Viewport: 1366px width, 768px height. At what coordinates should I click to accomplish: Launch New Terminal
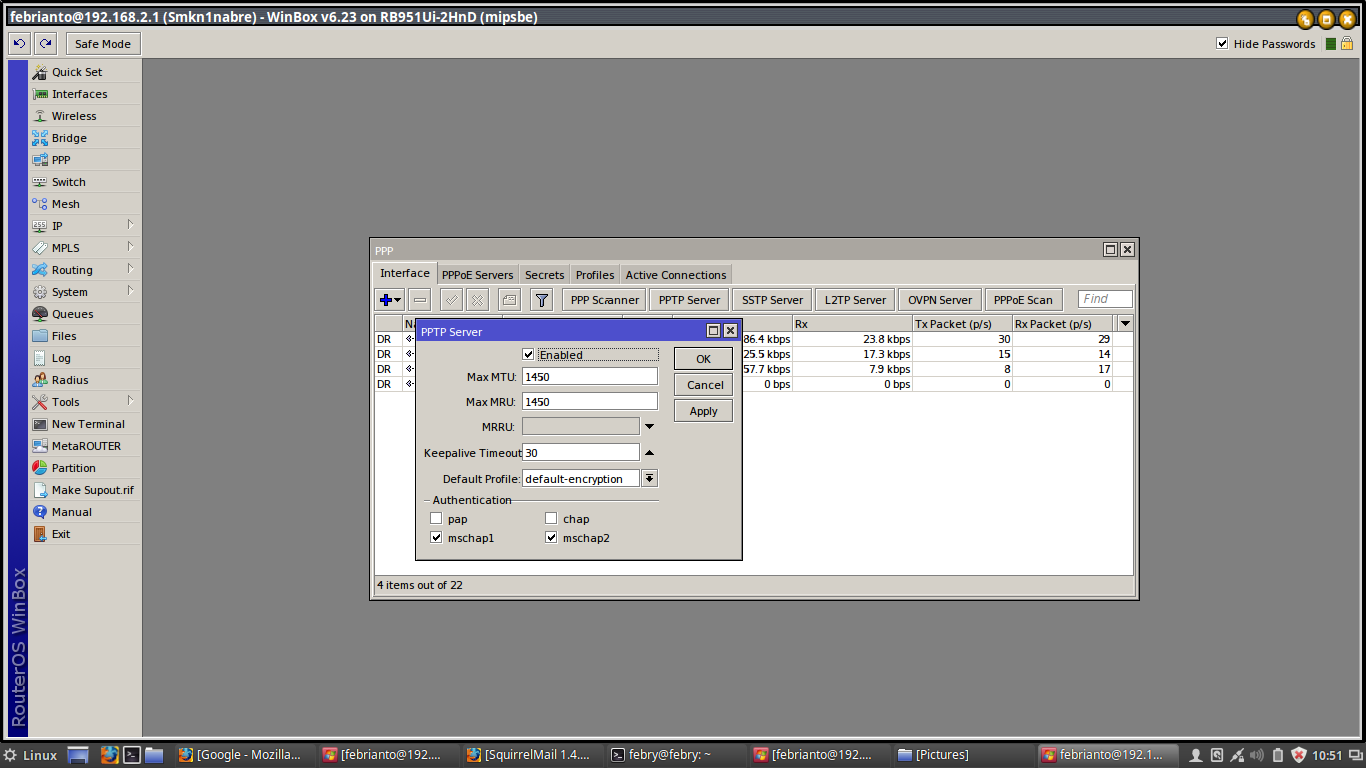[x=84, y=424]
